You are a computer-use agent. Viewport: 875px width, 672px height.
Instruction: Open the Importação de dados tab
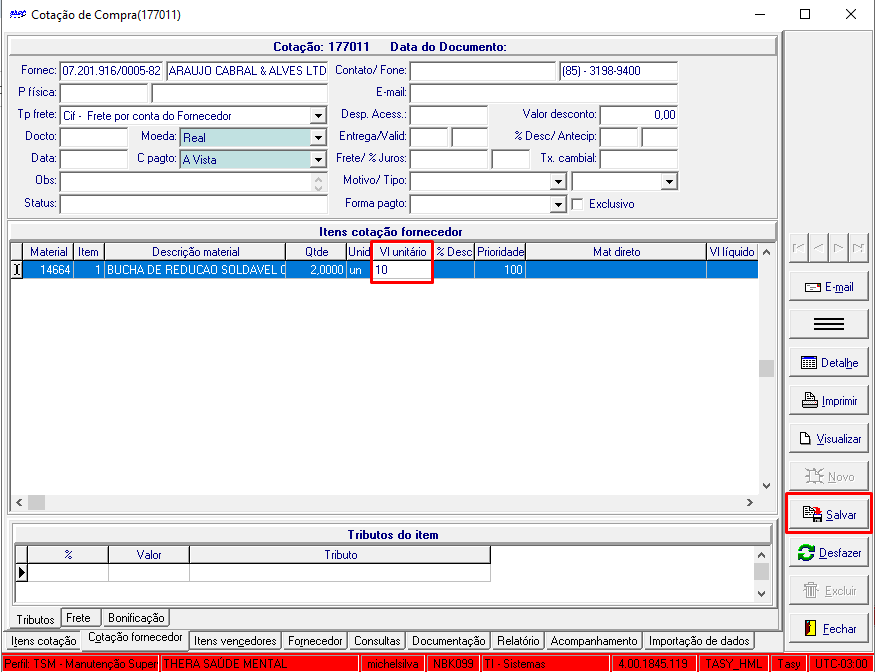click(699, 641)
